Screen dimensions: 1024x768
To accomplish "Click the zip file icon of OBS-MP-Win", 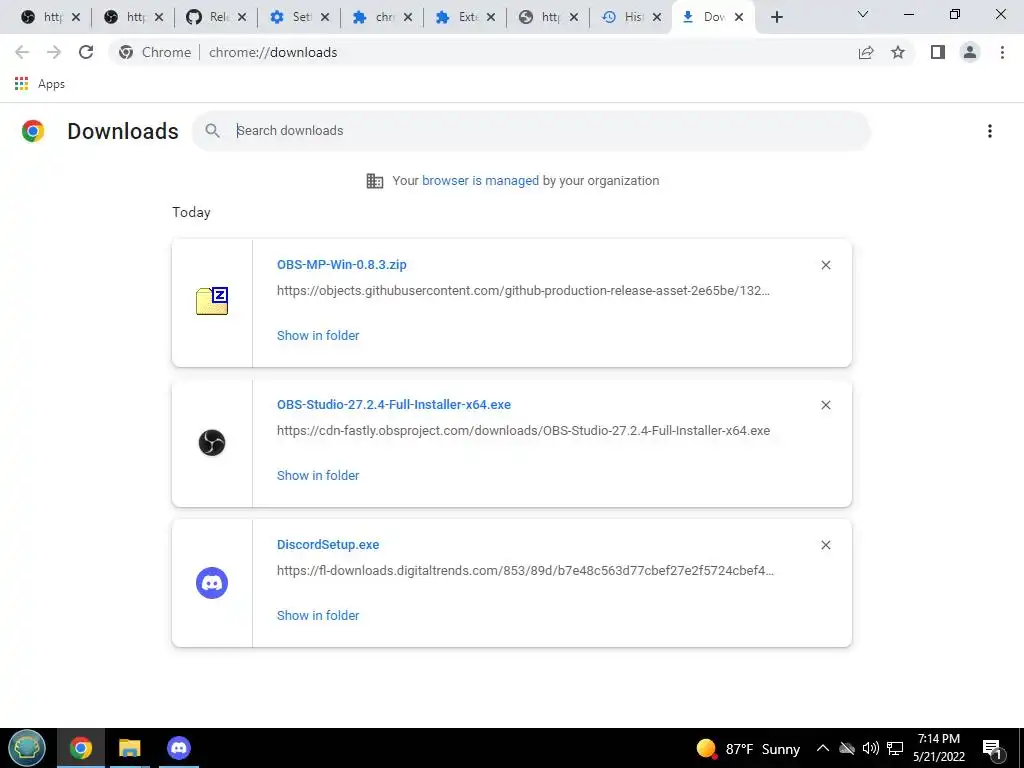I will pyautogui.click(x=212, y=301).
